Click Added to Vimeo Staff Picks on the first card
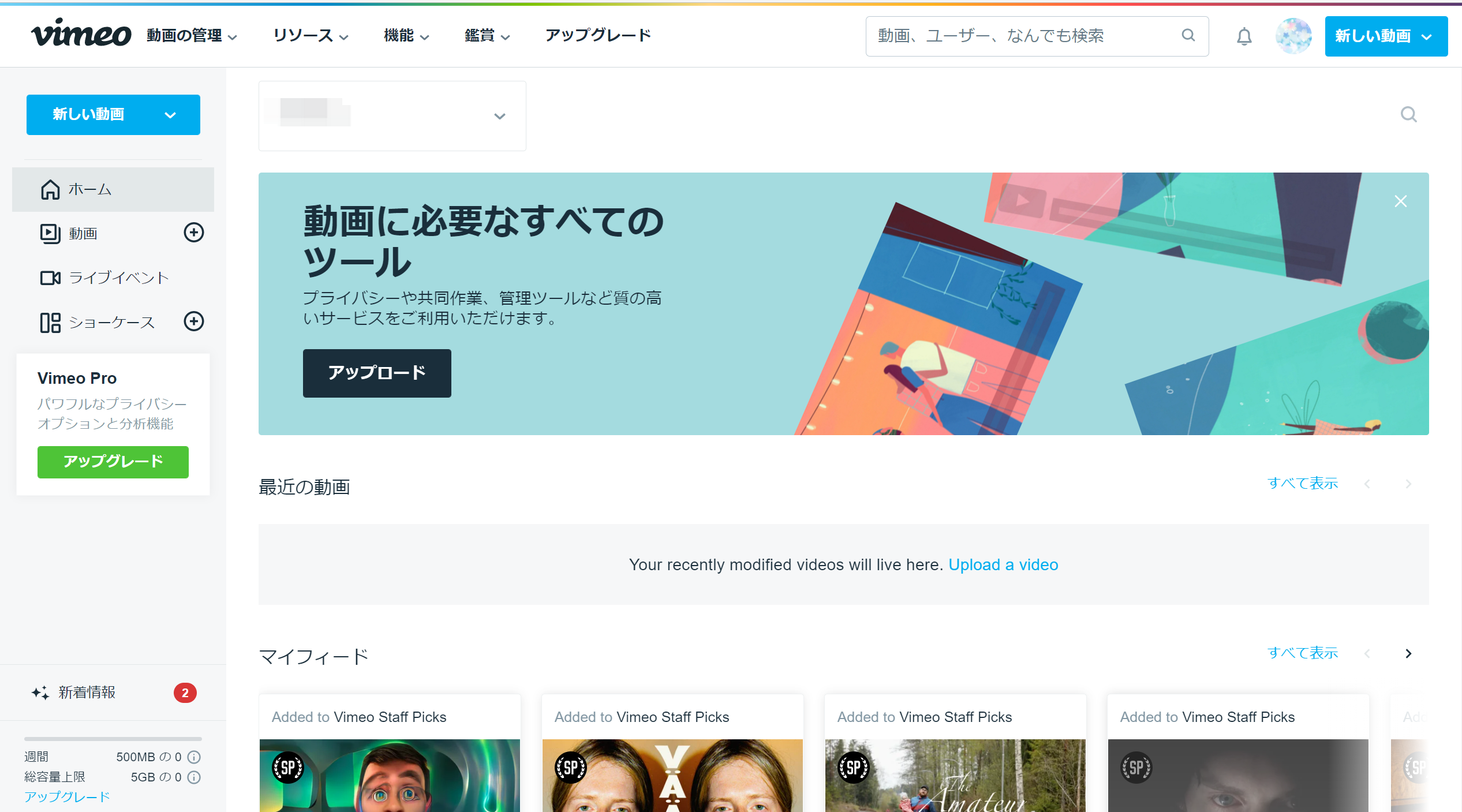This screenshot has height=812, width=1462. point(359,717)
